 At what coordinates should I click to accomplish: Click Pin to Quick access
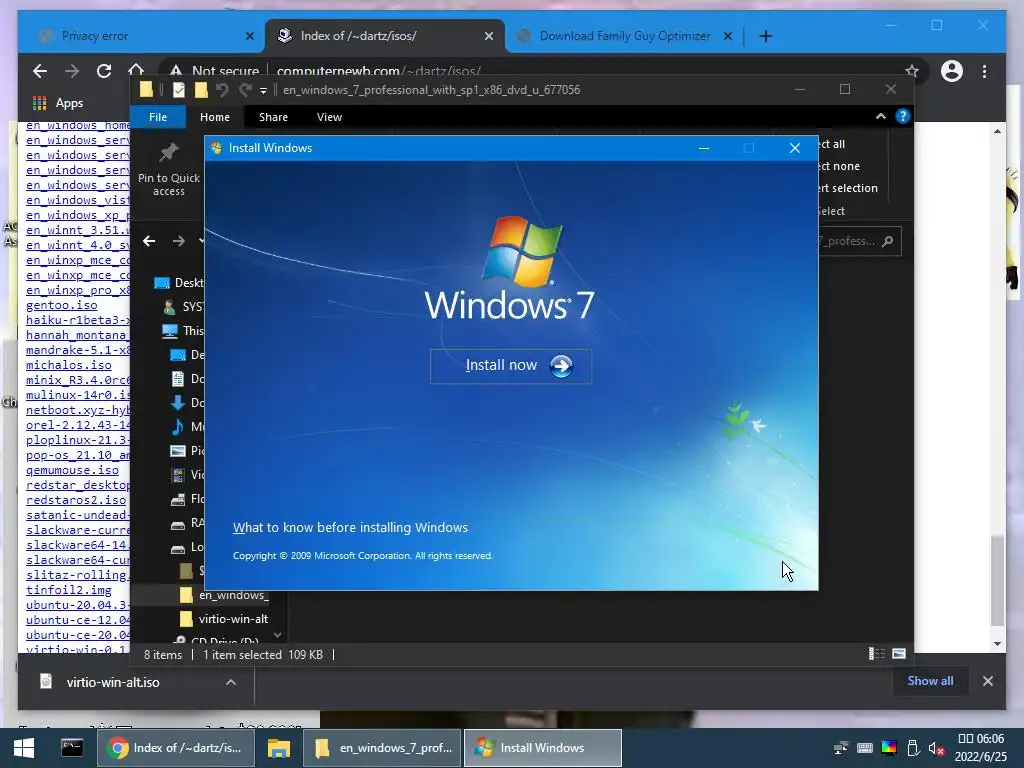point(168,170)
